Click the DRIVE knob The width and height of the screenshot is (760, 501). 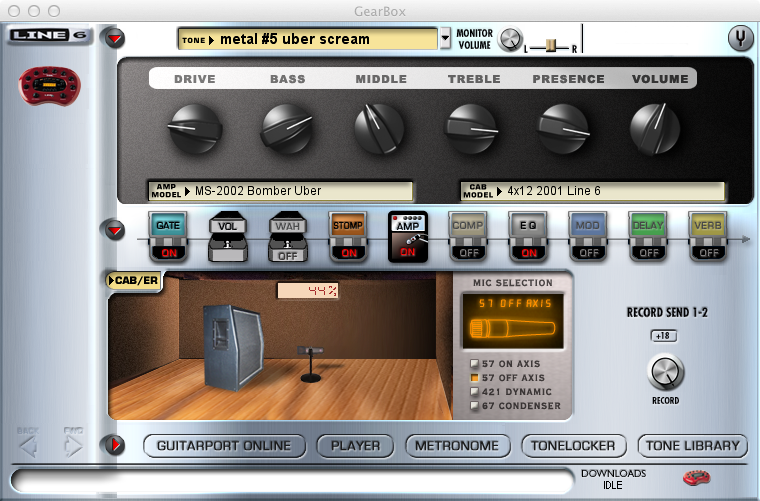coord(195,128)
